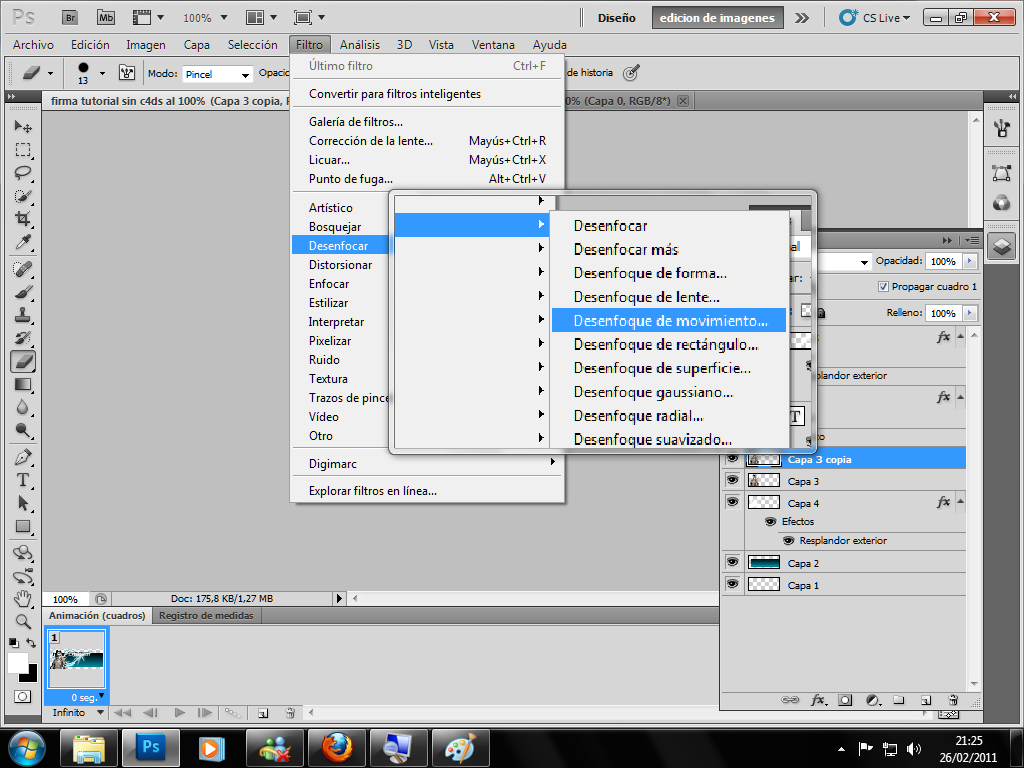1024x768 pixels.
Task: Uncheck Propagar cuadro 1 checkbox
Action: [884, 287]
